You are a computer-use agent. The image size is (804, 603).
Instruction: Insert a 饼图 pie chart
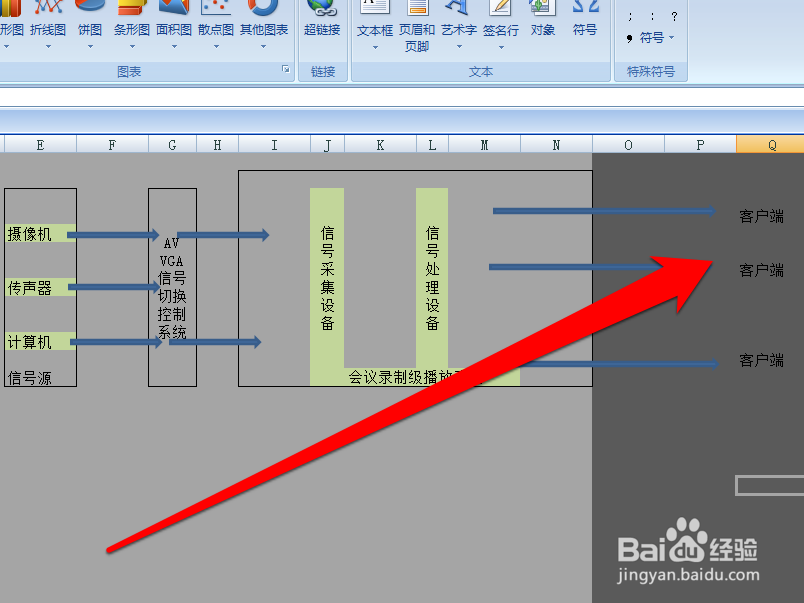coord(90,23)
